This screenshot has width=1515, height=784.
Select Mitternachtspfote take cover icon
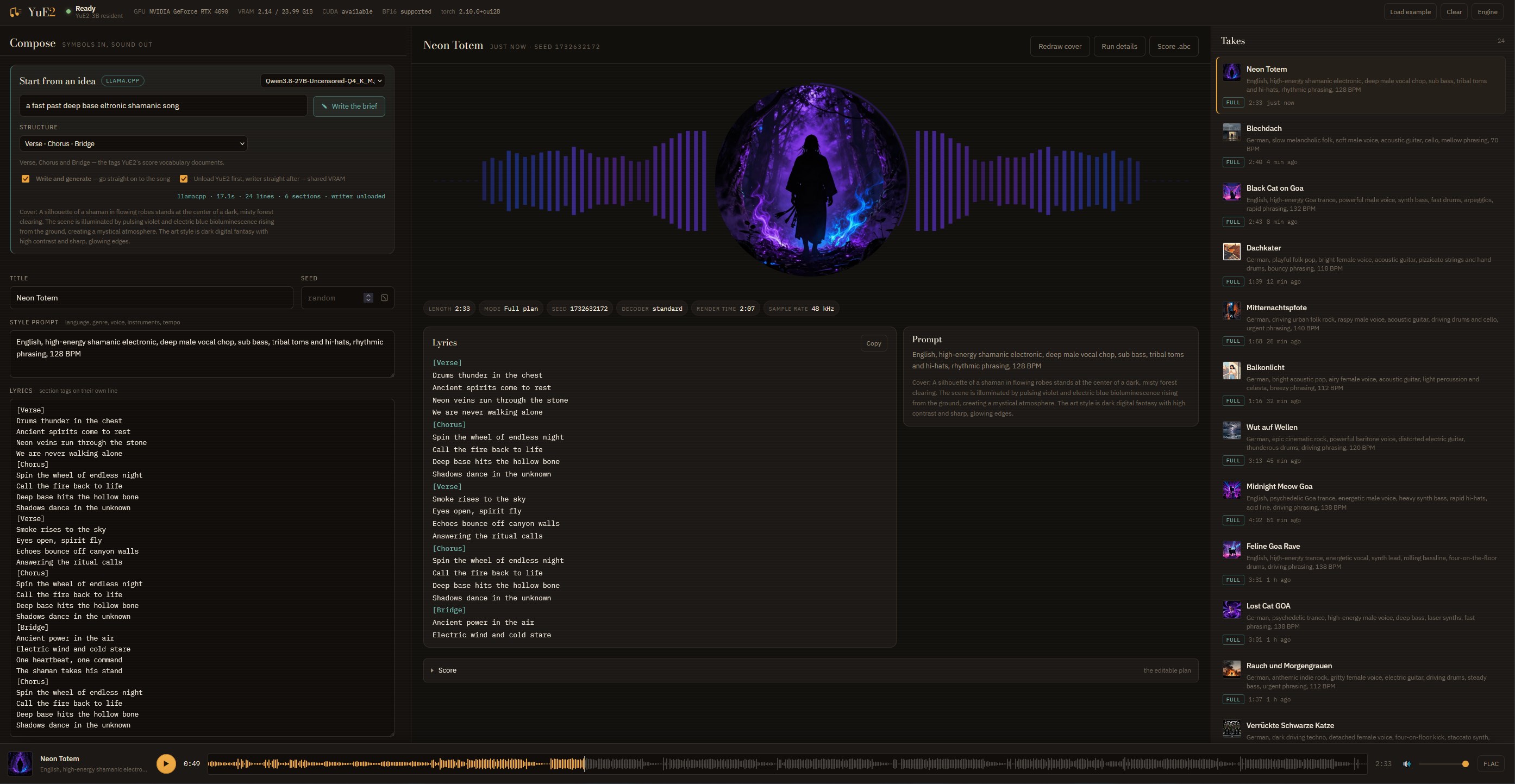click(x=1231, y=311)
